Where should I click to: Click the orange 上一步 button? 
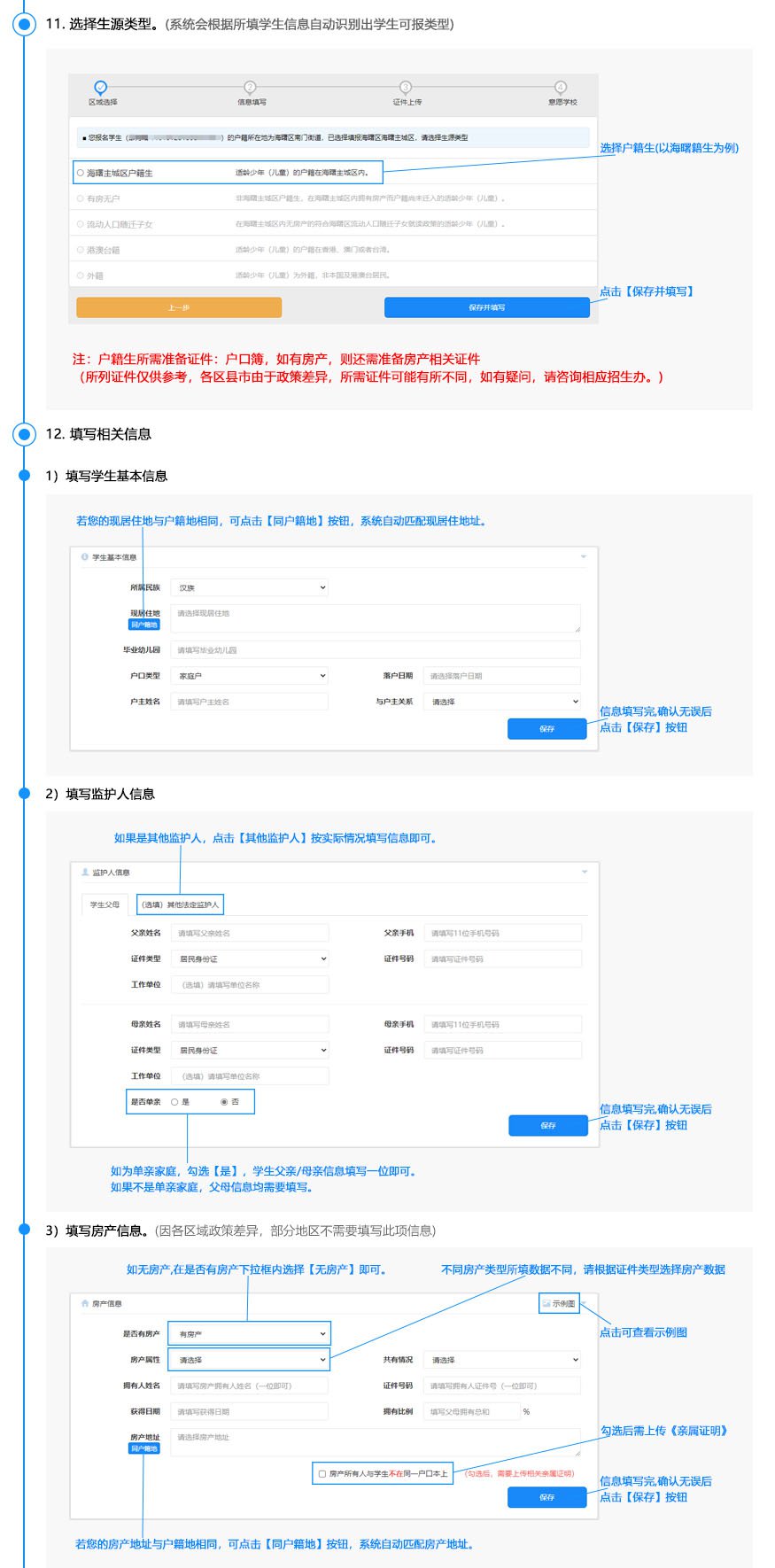click(x=179, y=307)
